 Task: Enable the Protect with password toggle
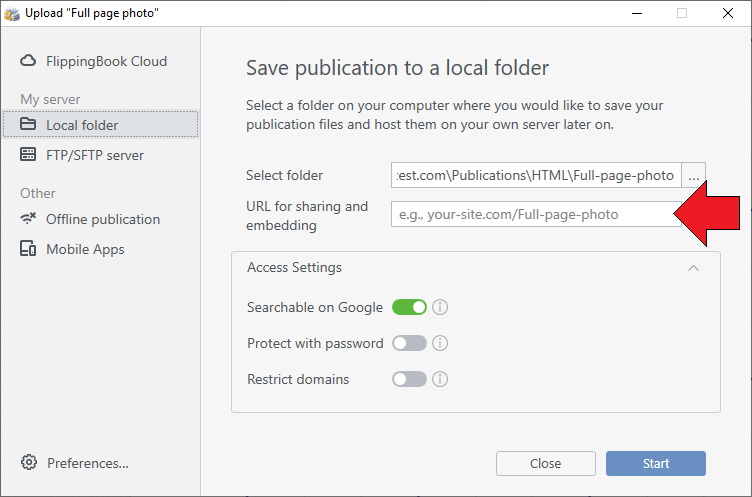[x=409, y=343]
